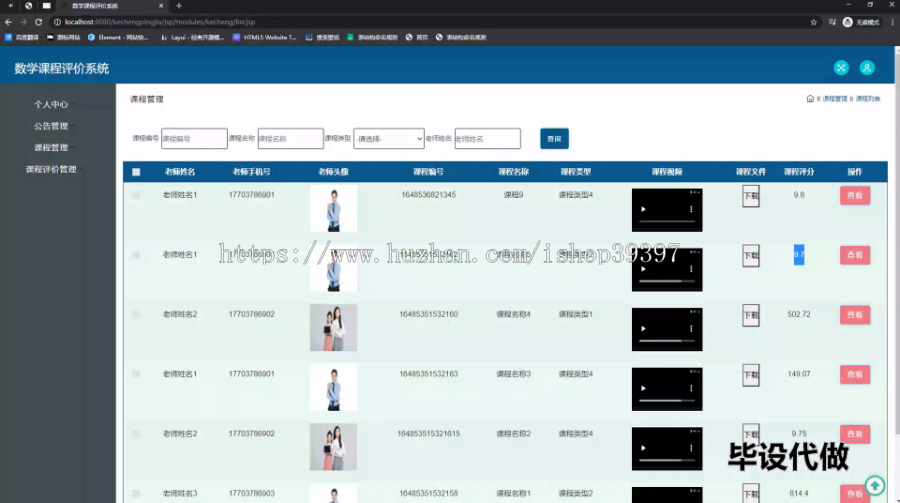This screenshot has height=503, width=900.
Task: Play the video in the 课程名称4 row
Action: click(643, 329)
